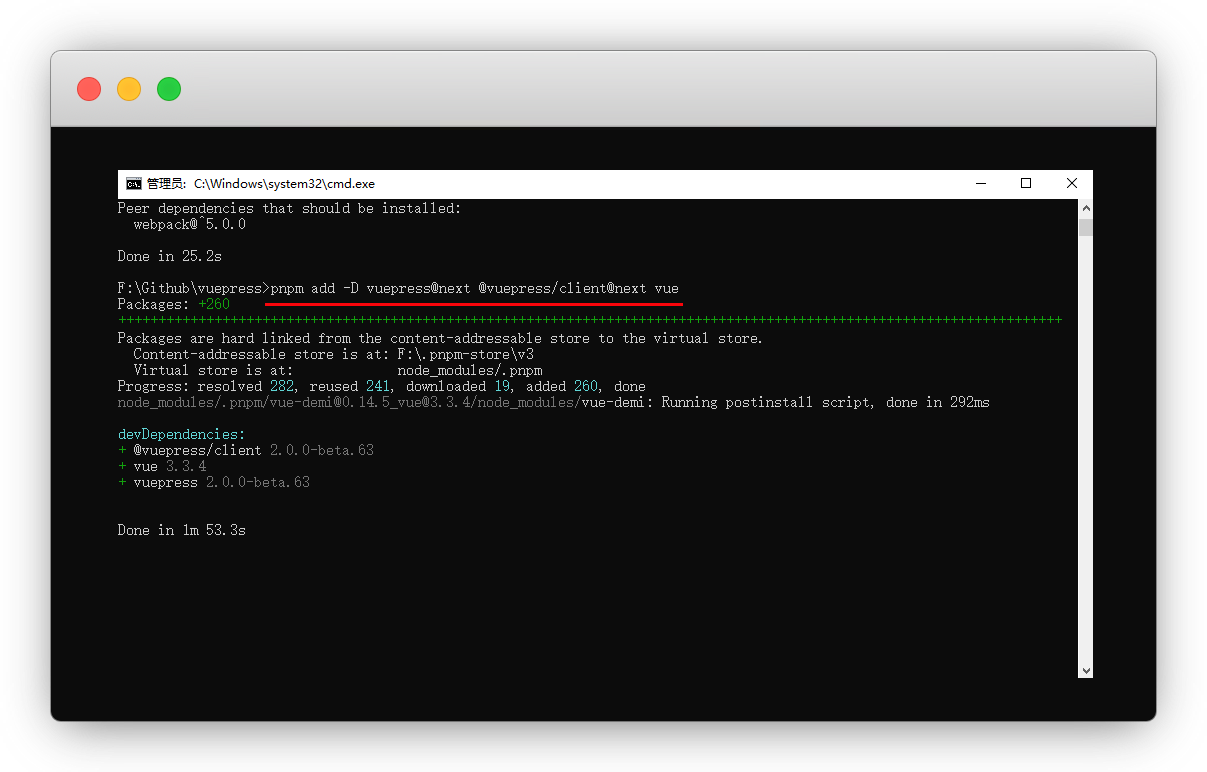1207x772 pixels.
Task: Click the @vuepress/client 2.0.0-beta.63 entry
Action: (x=246, y=451)
